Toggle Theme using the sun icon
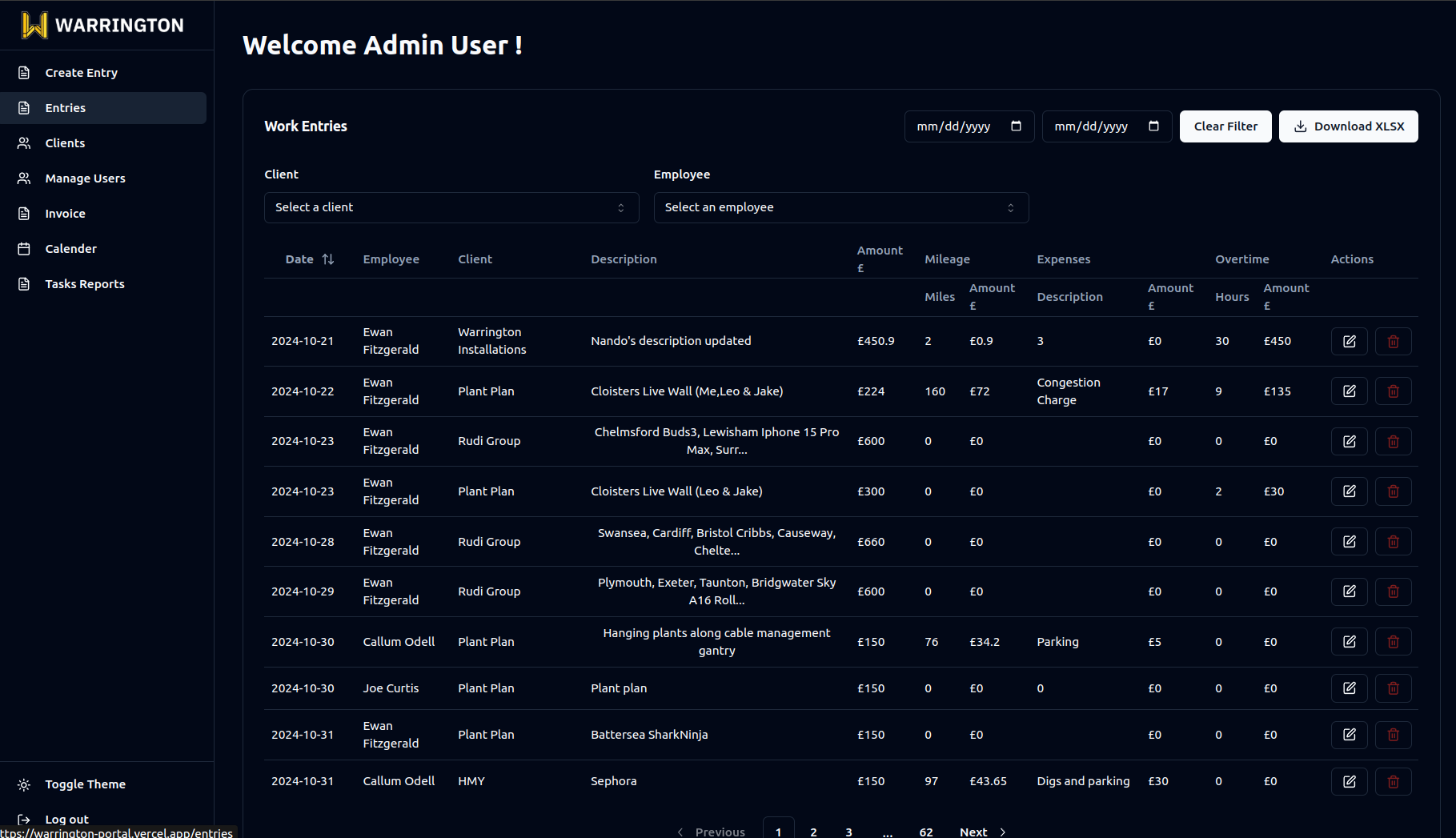 [x=23, y=784]
